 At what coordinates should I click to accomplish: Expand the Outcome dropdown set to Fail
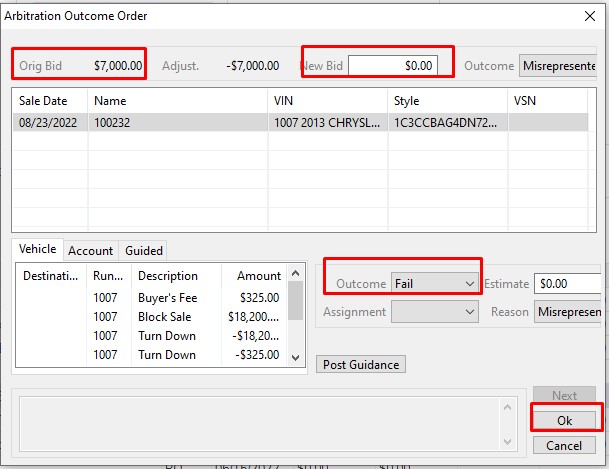435,284
